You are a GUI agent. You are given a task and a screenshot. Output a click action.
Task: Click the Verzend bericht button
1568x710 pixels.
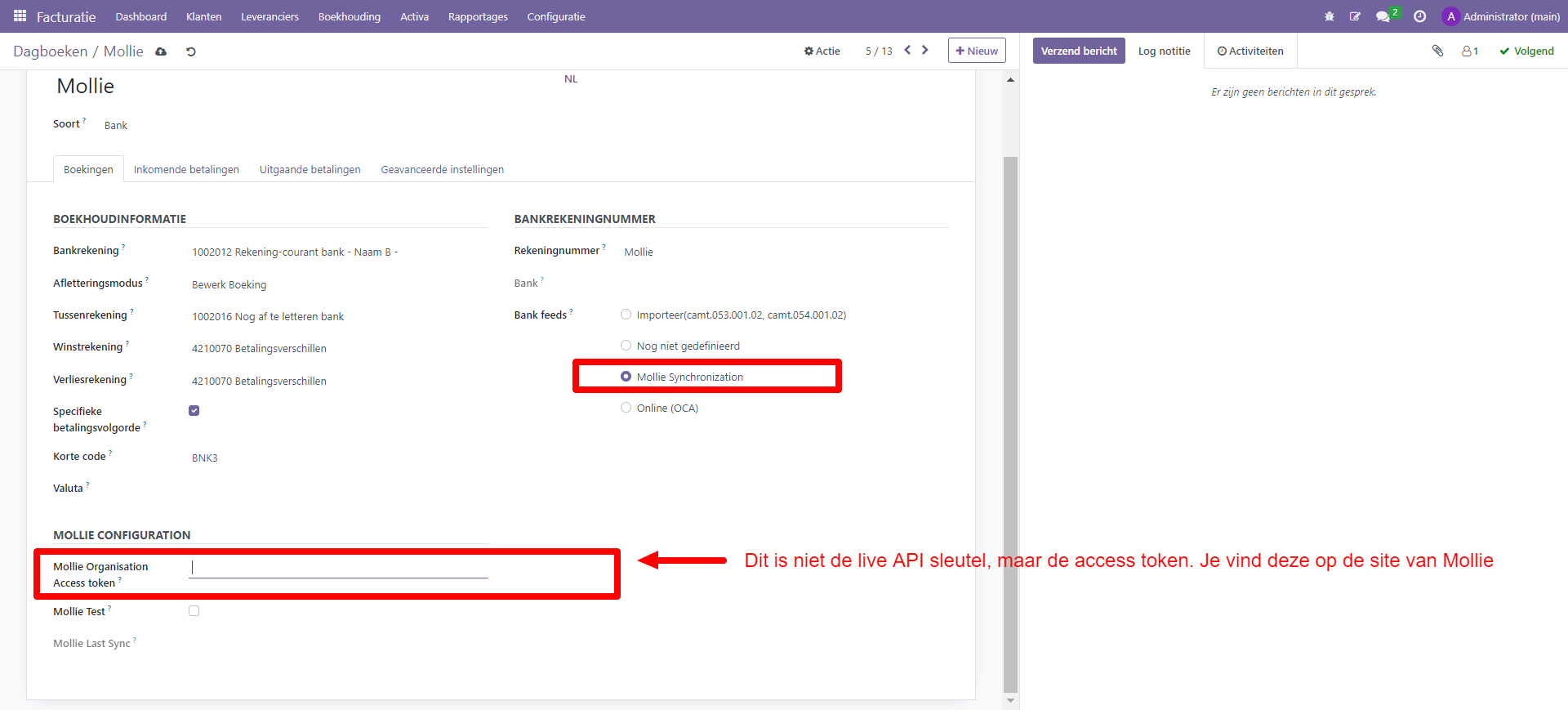[1078, 51]
